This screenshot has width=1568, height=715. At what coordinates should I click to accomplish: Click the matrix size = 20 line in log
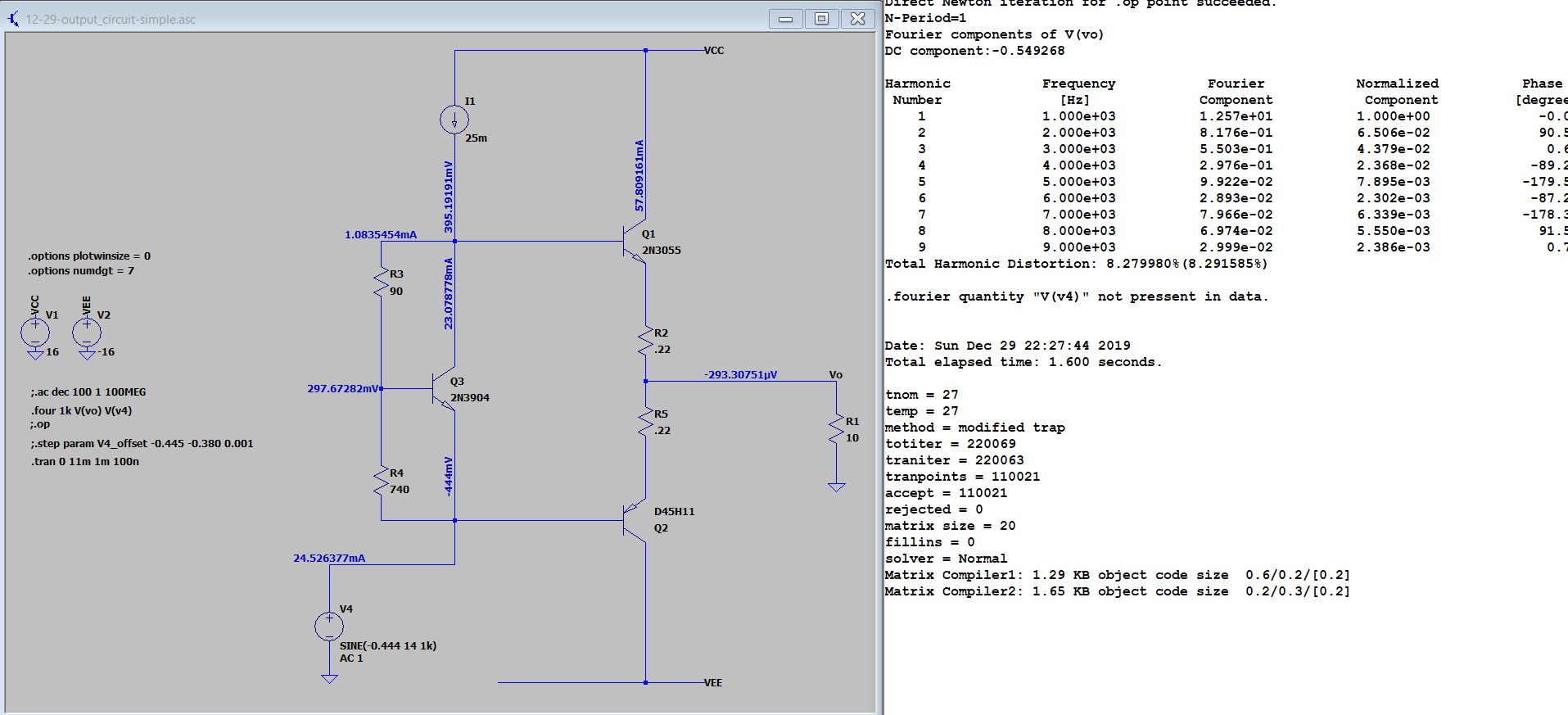(x=950, y=526)
